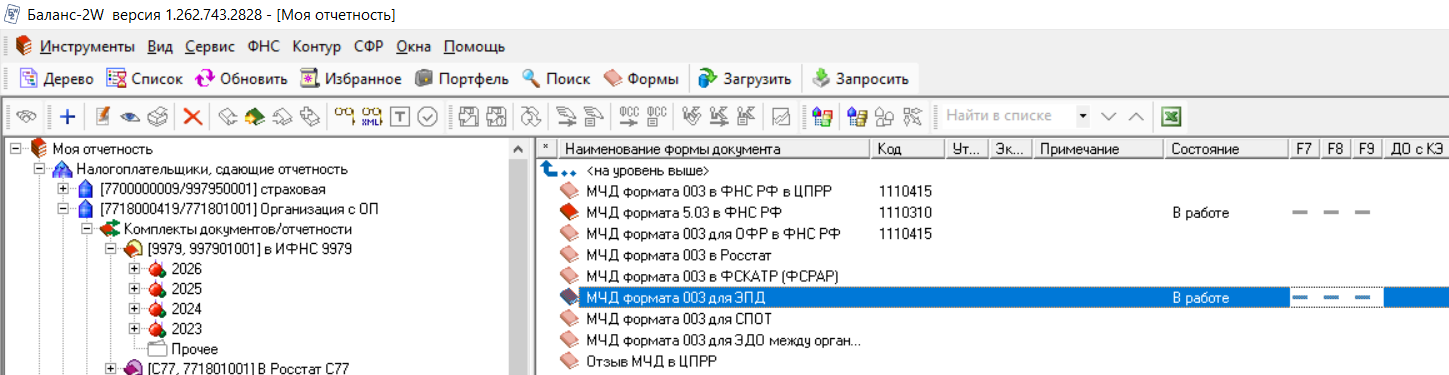This screenshot has width=1449, height=375.
Task: Click the blue plus add icon
Action: [67, 116]
